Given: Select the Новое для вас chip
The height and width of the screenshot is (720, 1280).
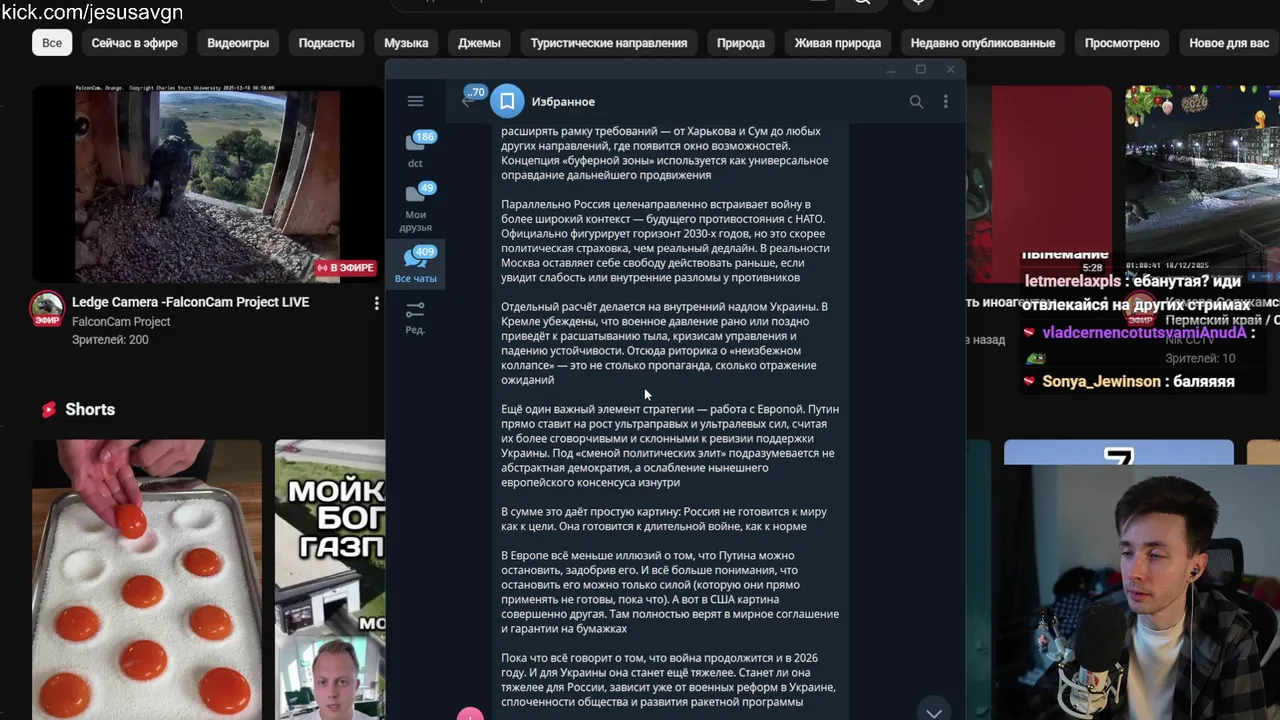Looking at the screenshot, I should (x=1229, y=43).
